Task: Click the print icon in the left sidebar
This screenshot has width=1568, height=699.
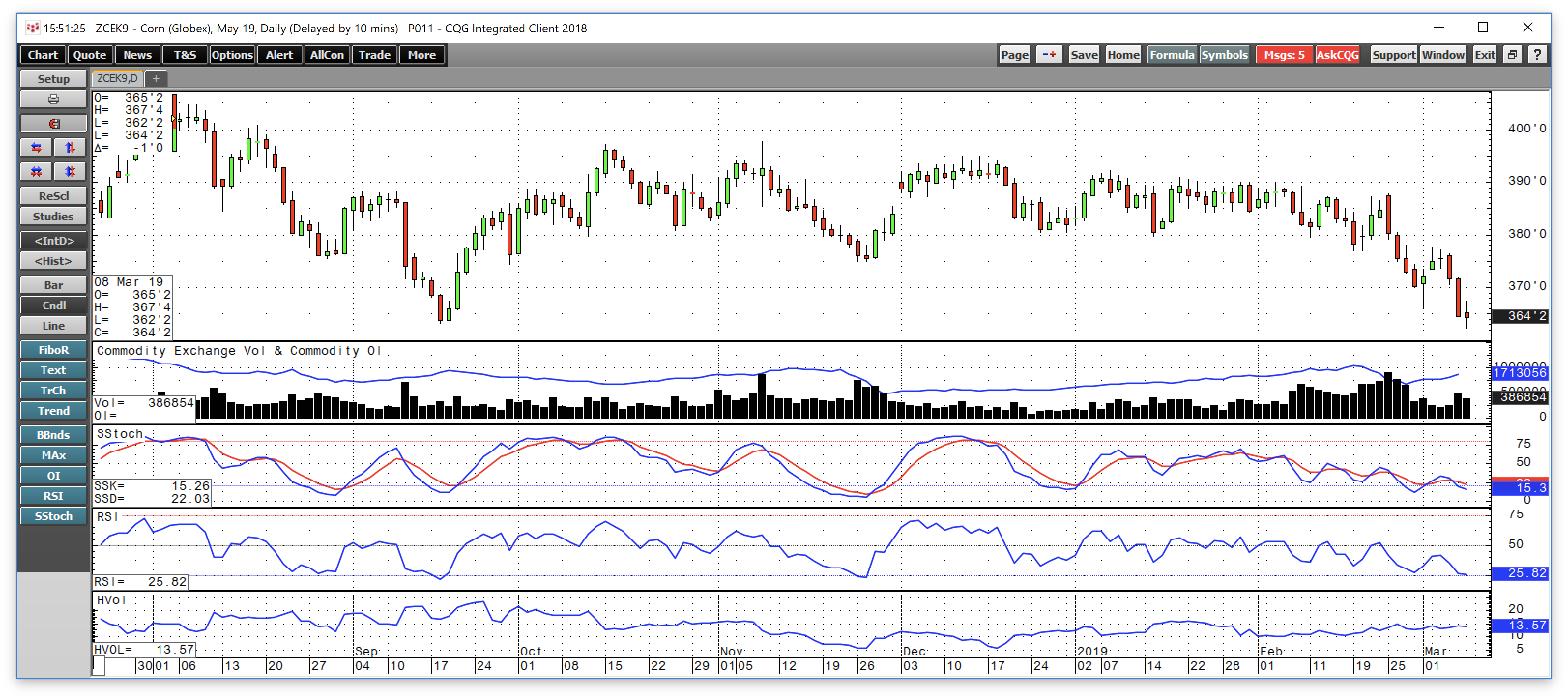Action: point(54,99)
